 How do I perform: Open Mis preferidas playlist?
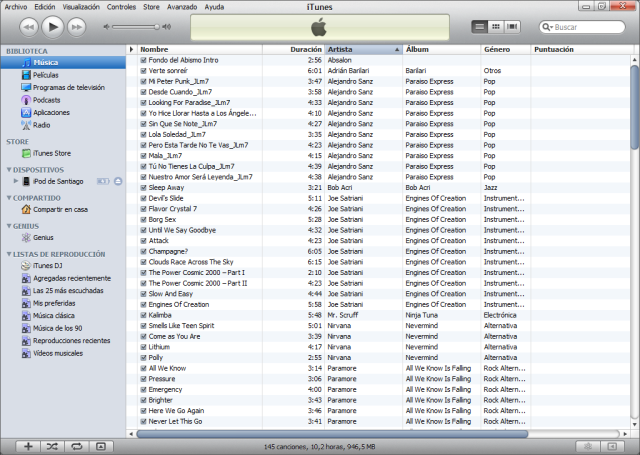click(49, 303)
